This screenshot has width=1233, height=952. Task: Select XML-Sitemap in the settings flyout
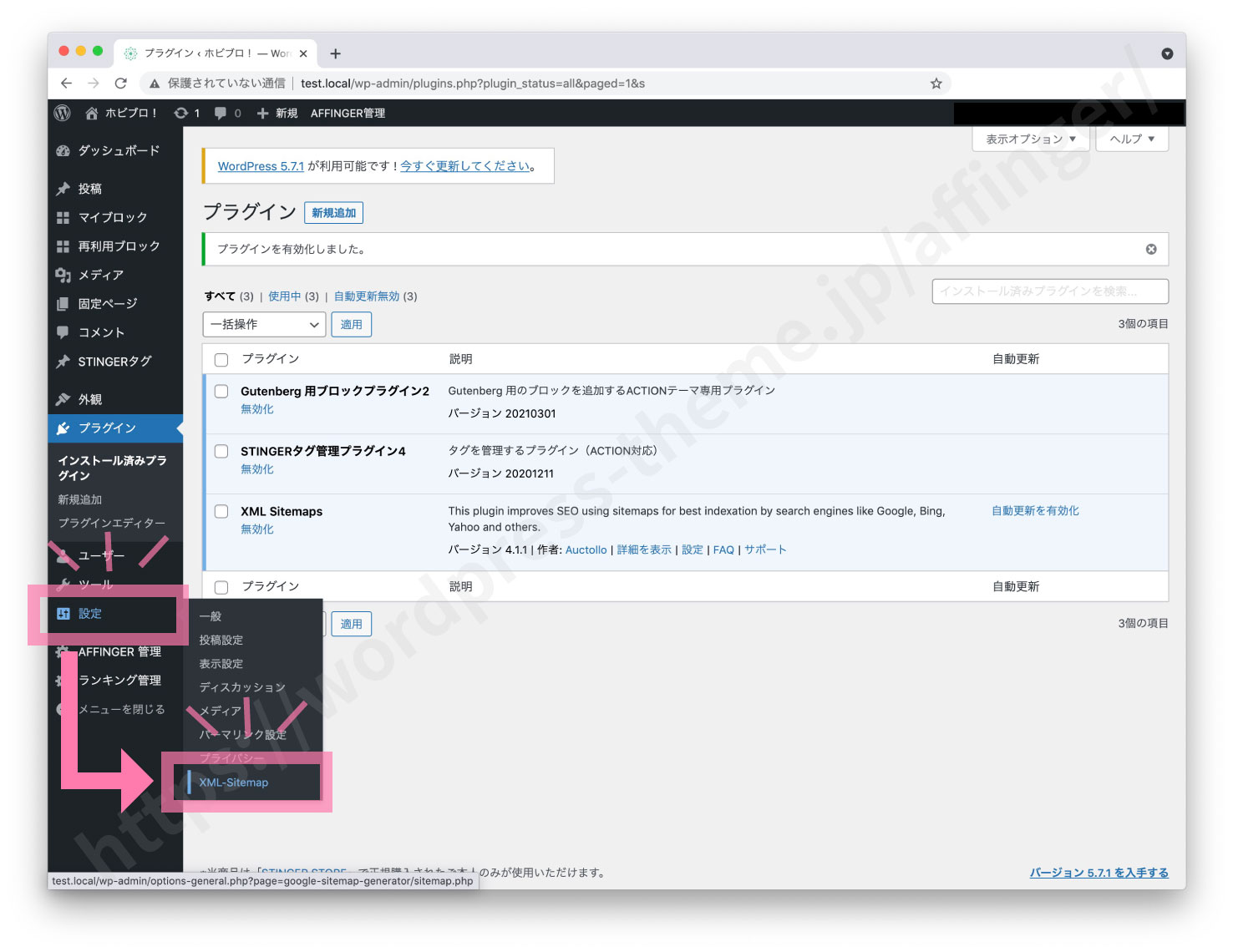click(x=234, y=782)
